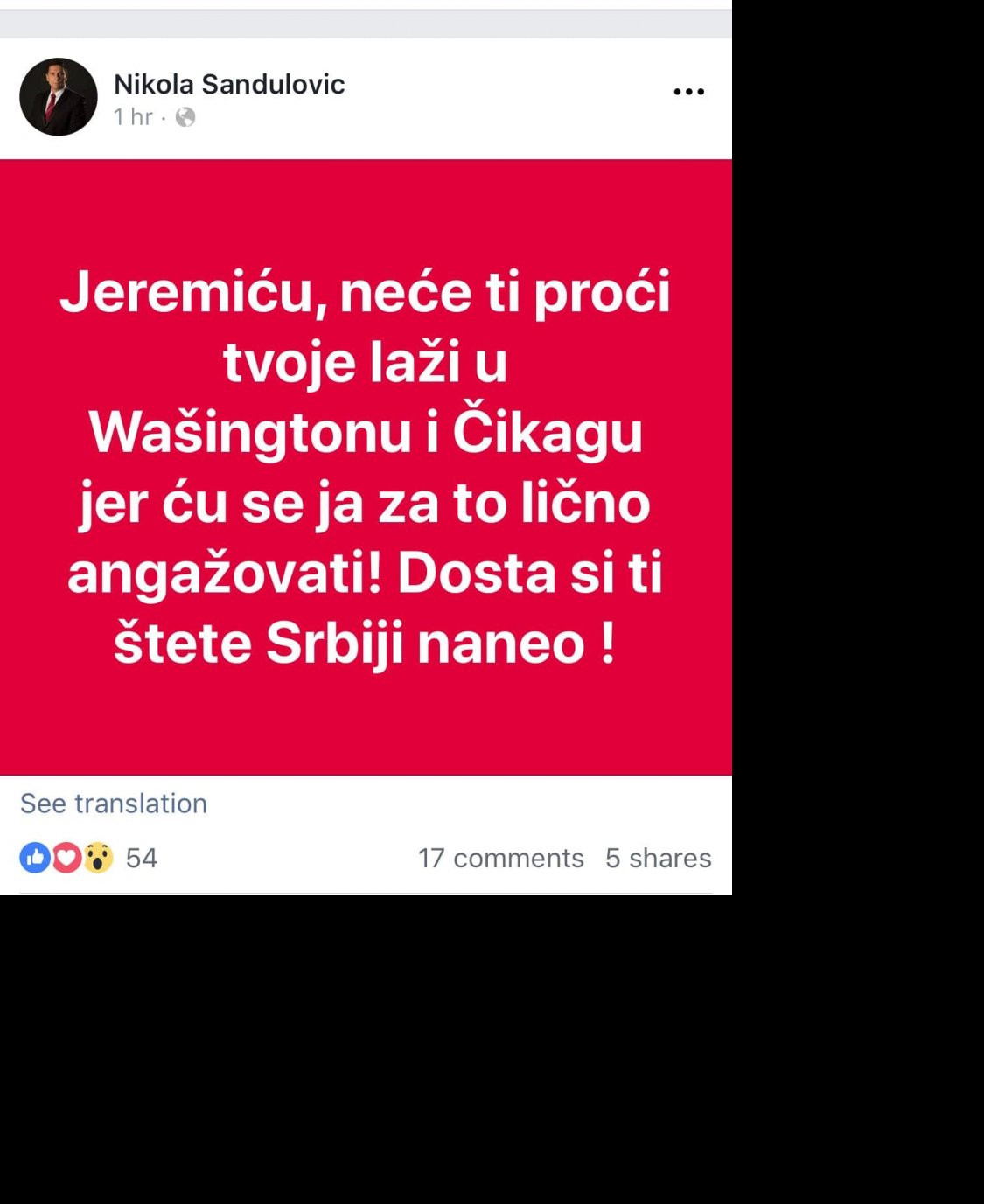Open the 17 comments list
984x1204 pixels.
[500, 858]
